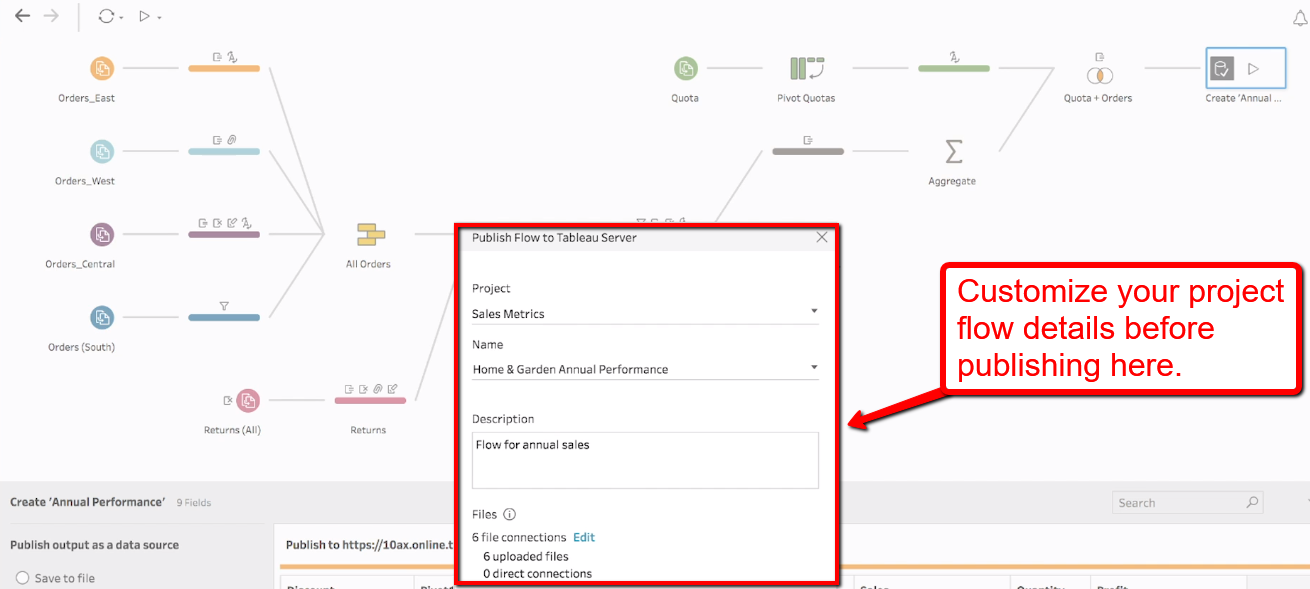
Task: Select the Orders_West input step
Action: click(101, 152)
